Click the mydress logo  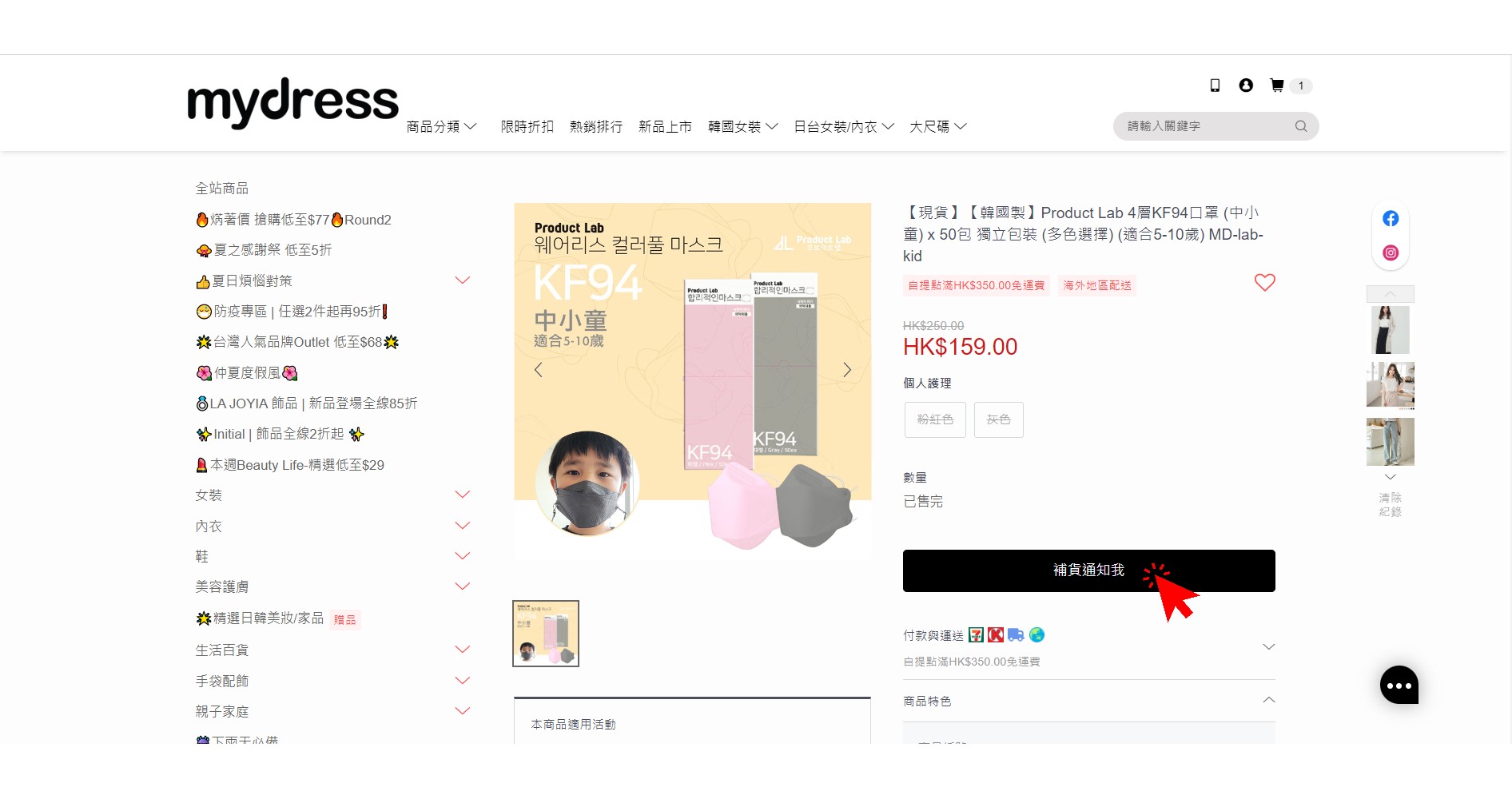tap(292, 103)
